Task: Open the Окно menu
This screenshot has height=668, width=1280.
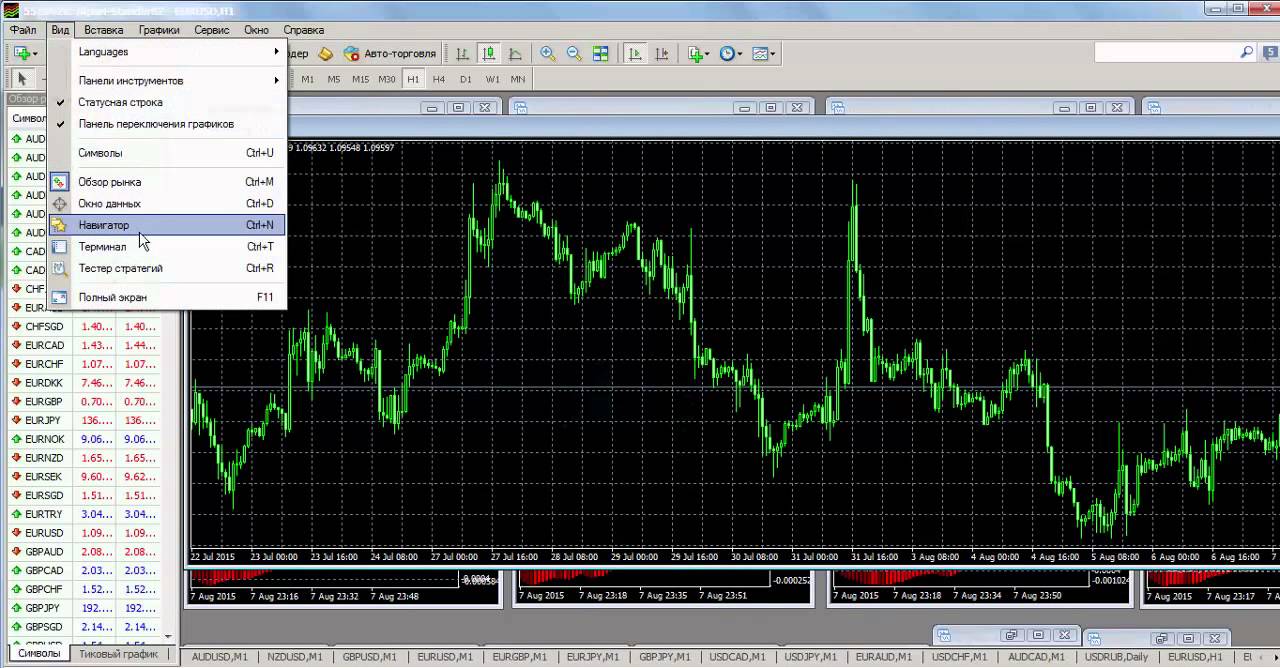Action: 257,30
